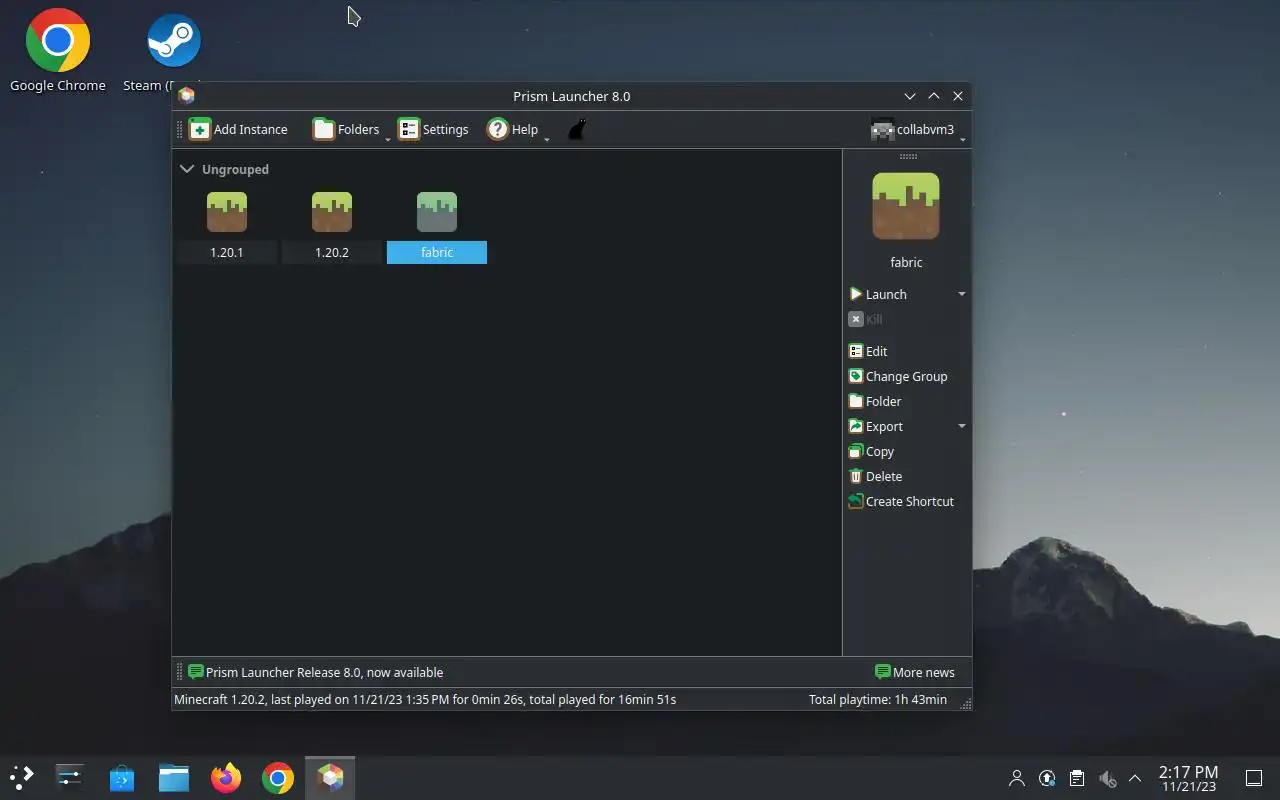The width and height of the screenshot is (1280, 800).
Task: Click the Prism Launcher taskbar icon
Action: click(x=330, y=777)
